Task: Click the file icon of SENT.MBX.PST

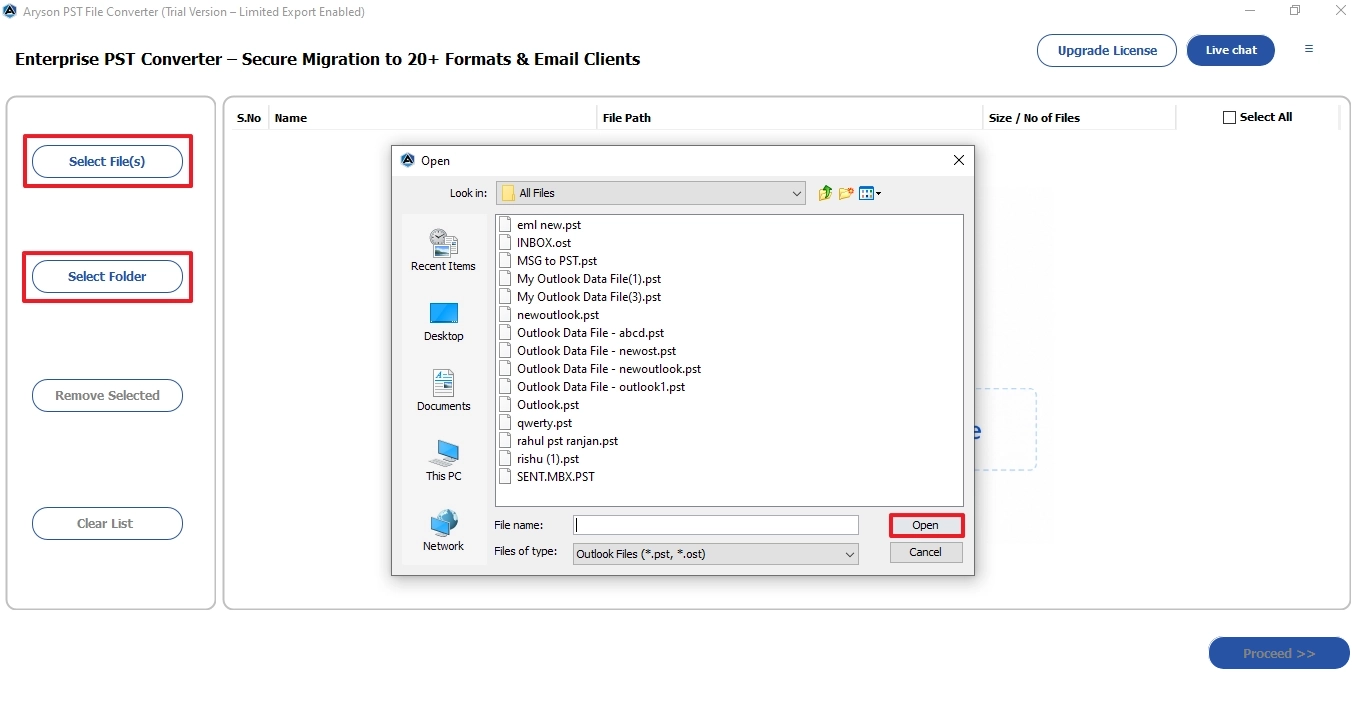Action: (x=505, y=477)
